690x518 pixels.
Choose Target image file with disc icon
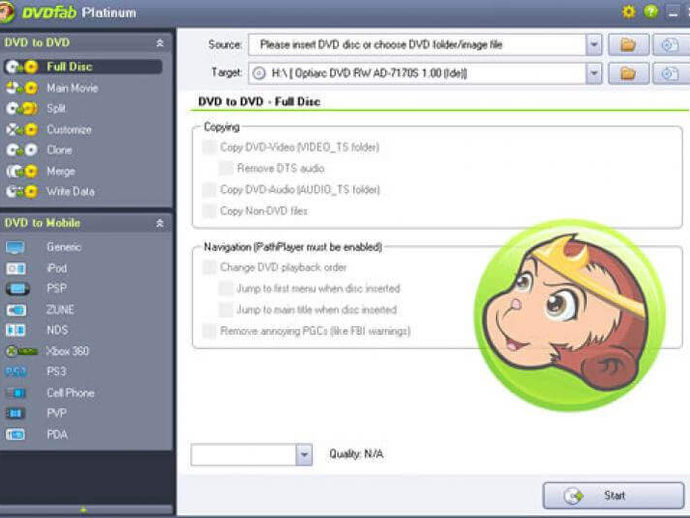671,73
